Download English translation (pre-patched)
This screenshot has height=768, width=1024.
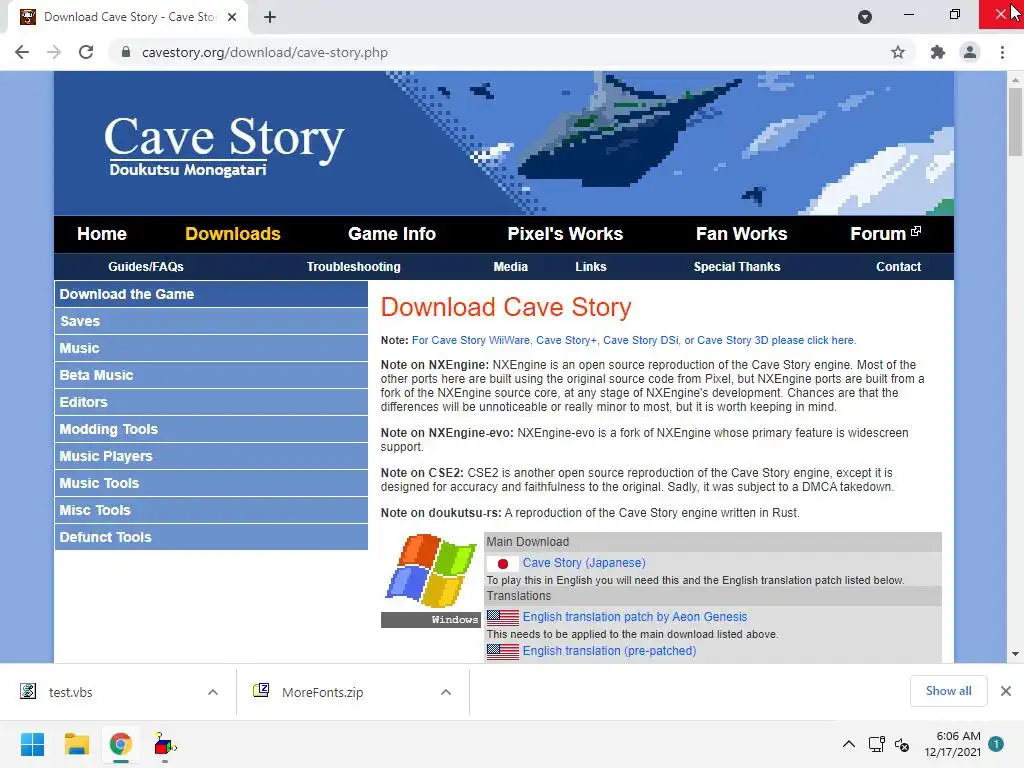[609, 651]
